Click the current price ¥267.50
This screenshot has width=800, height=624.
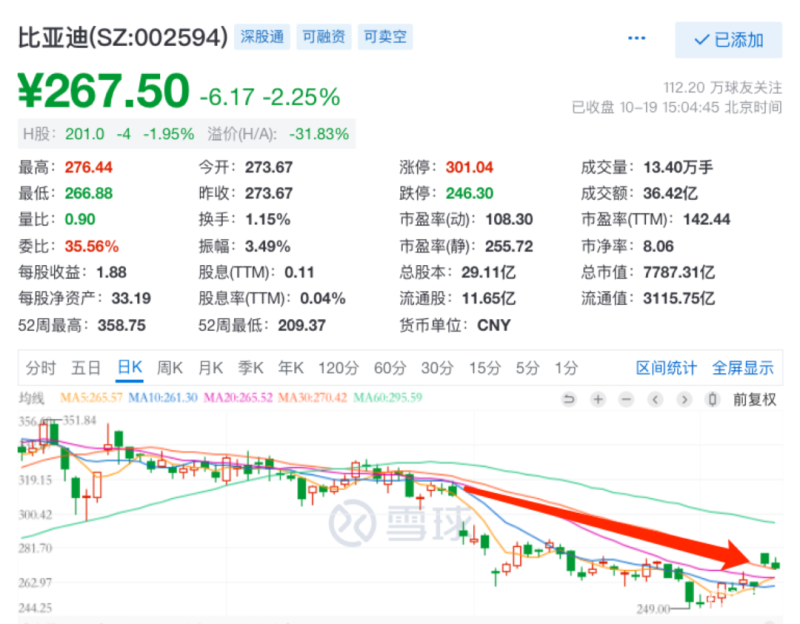coord(104,91)
